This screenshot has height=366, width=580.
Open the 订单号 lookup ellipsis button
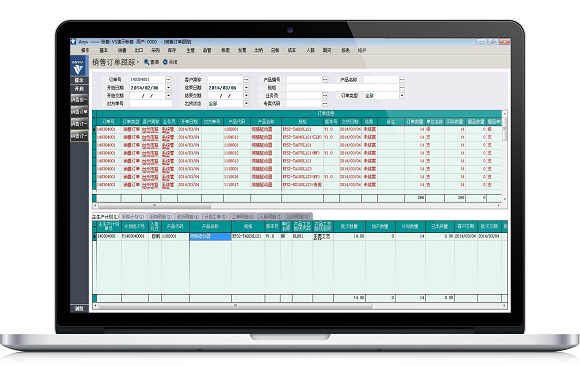168,80
